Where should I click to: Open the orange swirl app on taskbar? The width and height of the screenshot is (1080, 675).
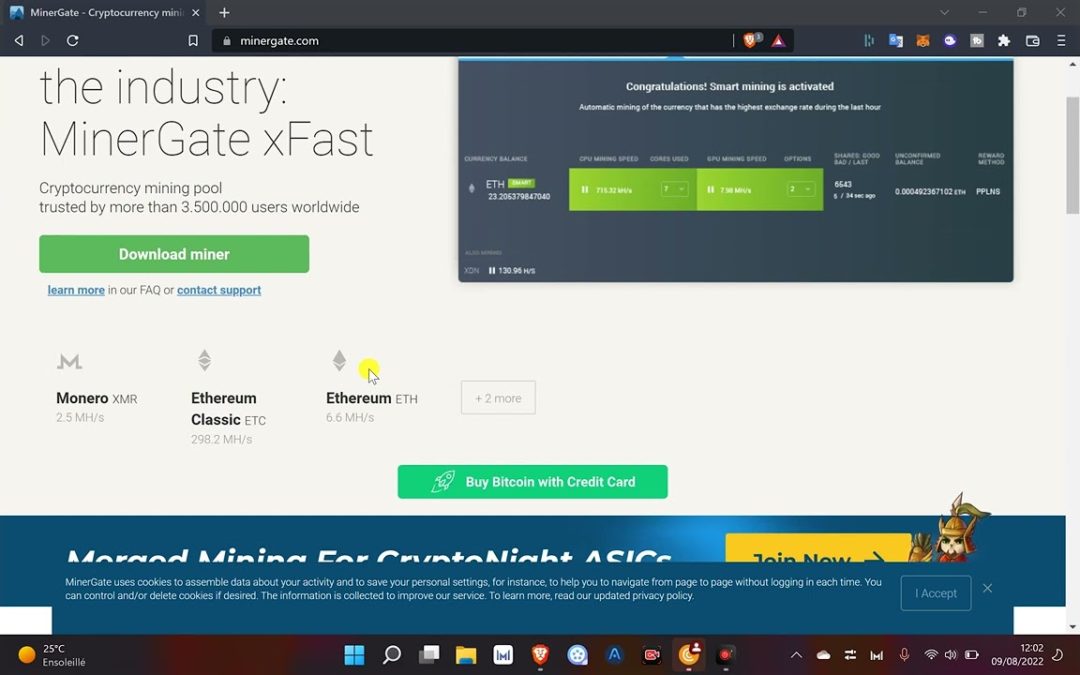689,654
